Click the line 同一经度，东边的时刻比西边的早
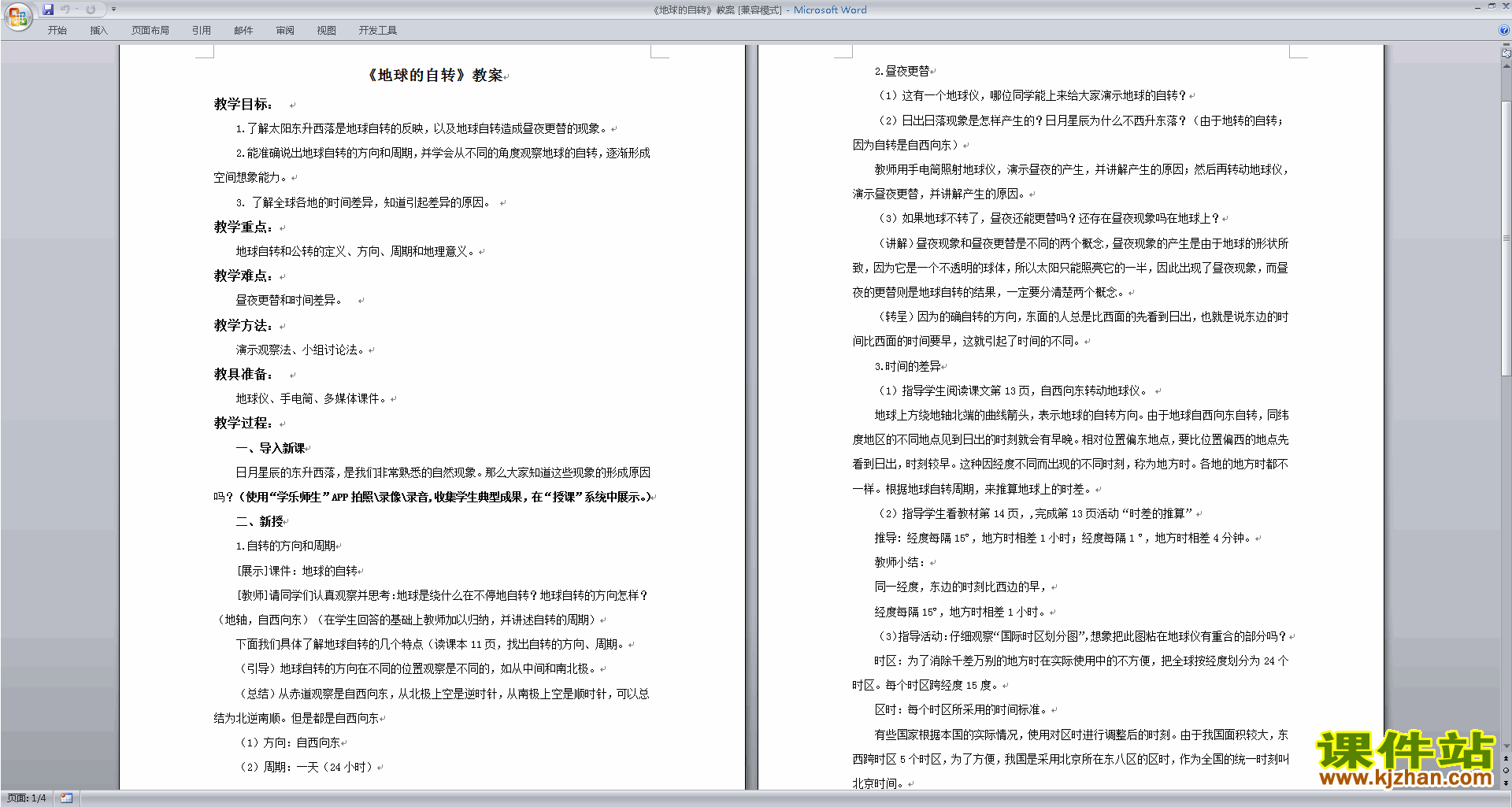This screenshot has width=1512, height=807. point(961,587)
